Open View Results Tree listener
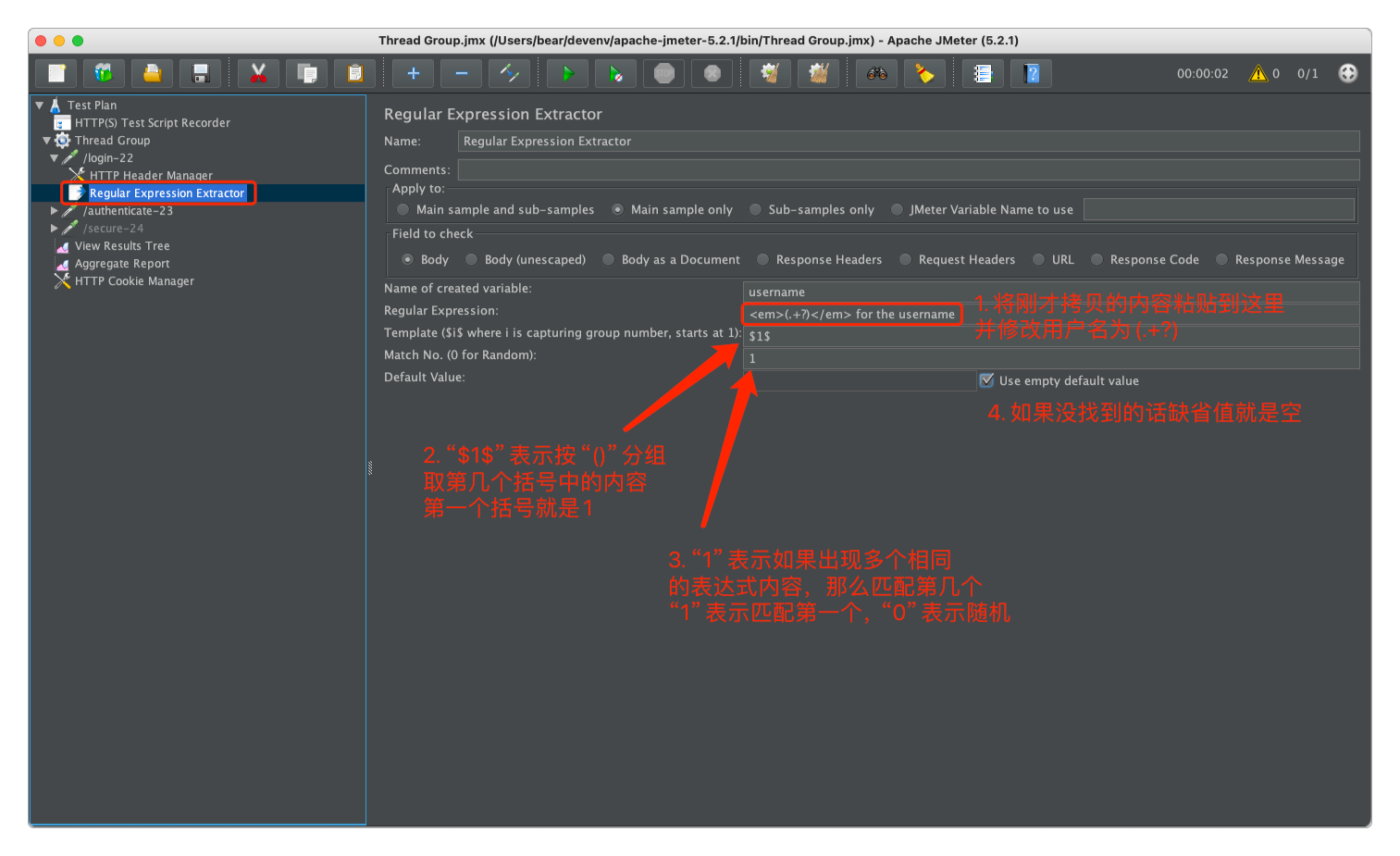Image resolution: width=1400 pixels, height=856 pixels. click(x=122, y=246)
